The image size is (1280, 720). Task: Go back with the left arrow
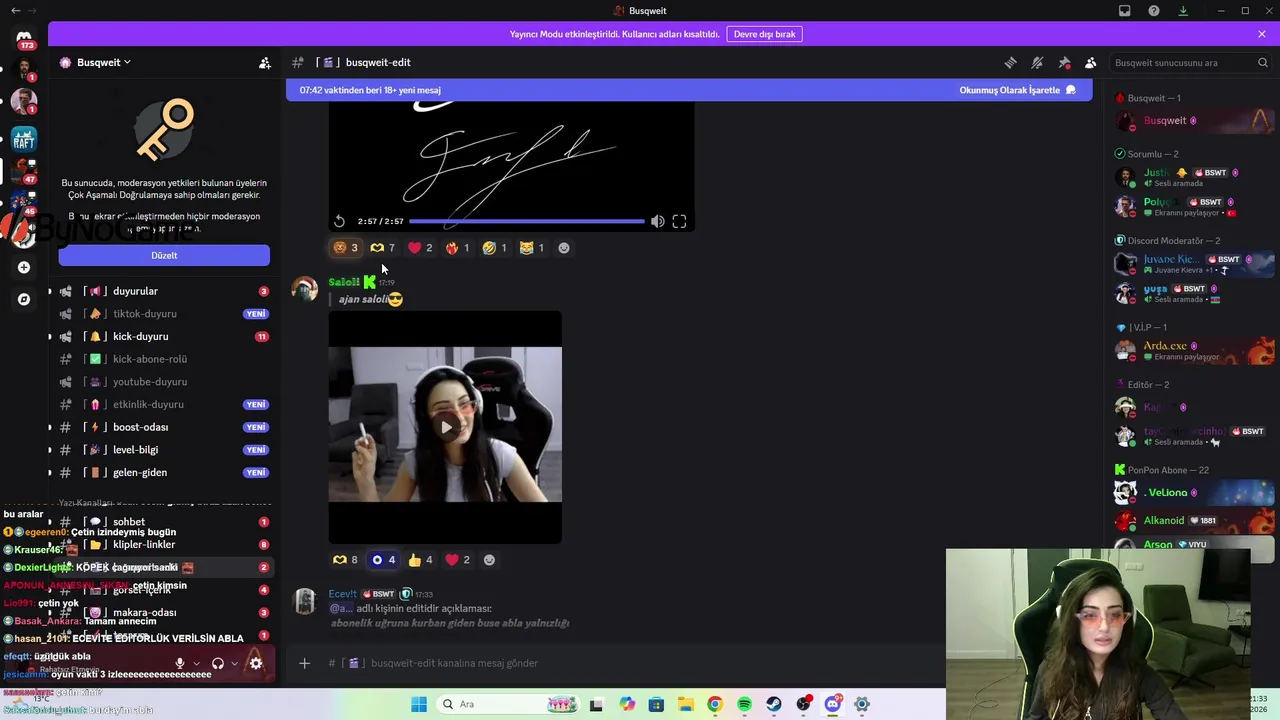(x=15, y=11)
